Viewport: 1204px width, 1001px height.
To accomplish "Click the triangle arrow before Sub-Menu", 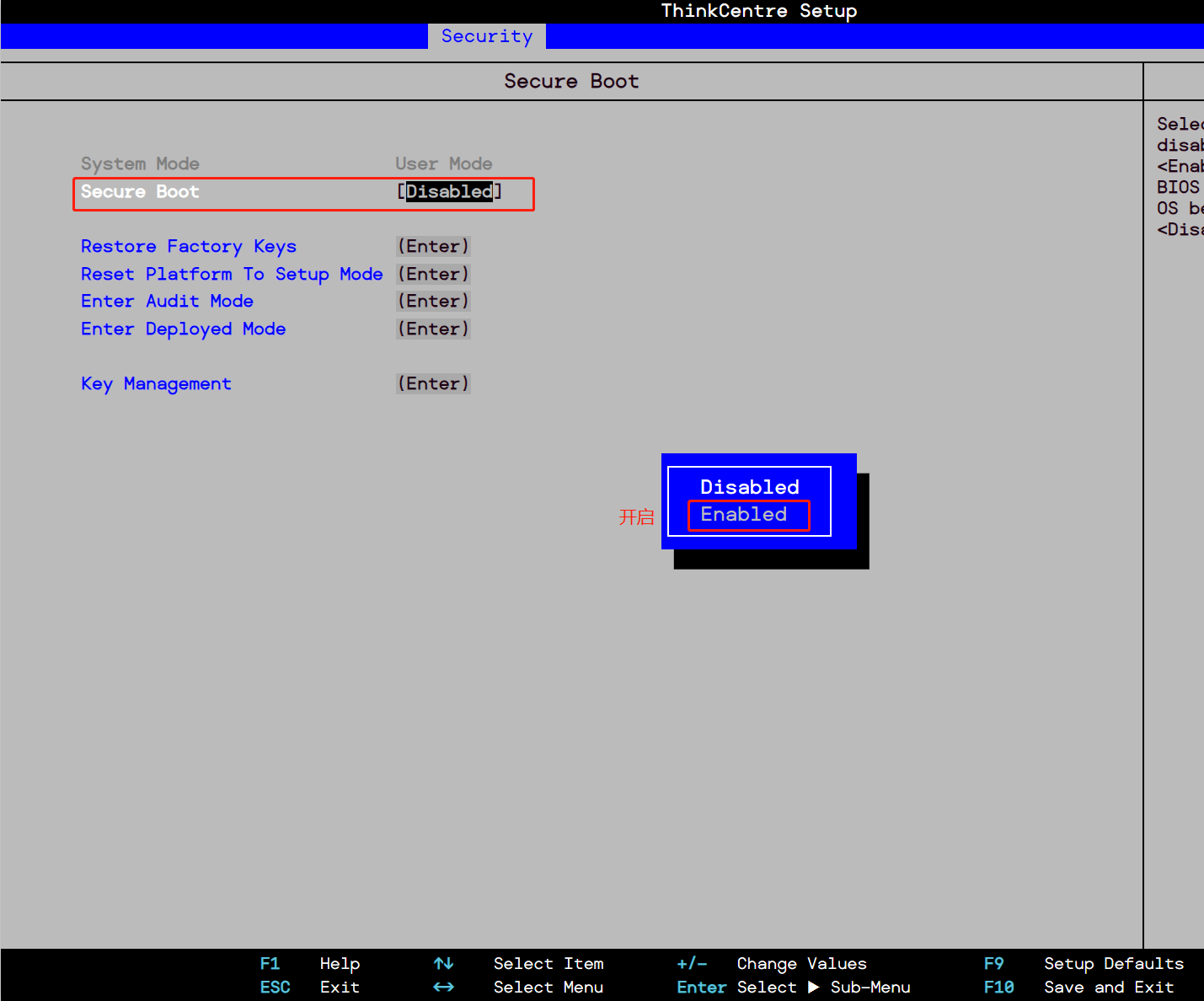I will click(x=813, y=987).
